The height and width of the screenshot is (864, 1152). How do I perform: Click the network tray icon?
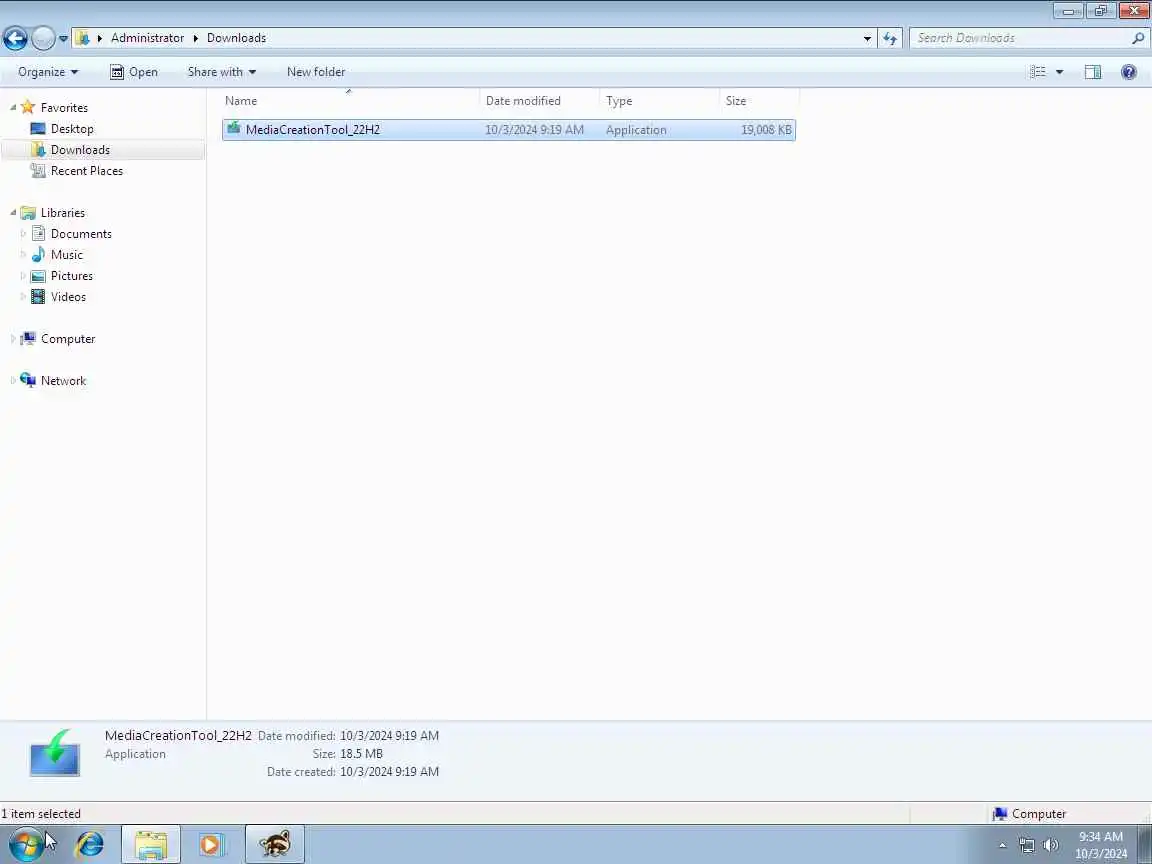1027,846
